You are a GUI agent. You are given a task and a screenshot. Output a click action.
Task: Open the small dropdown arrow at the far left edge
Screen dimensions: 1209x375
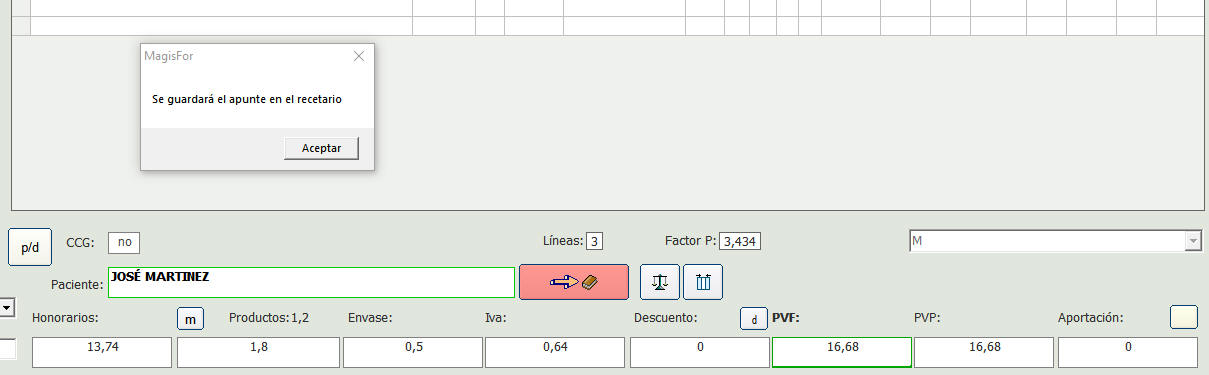tap(7, 308)
